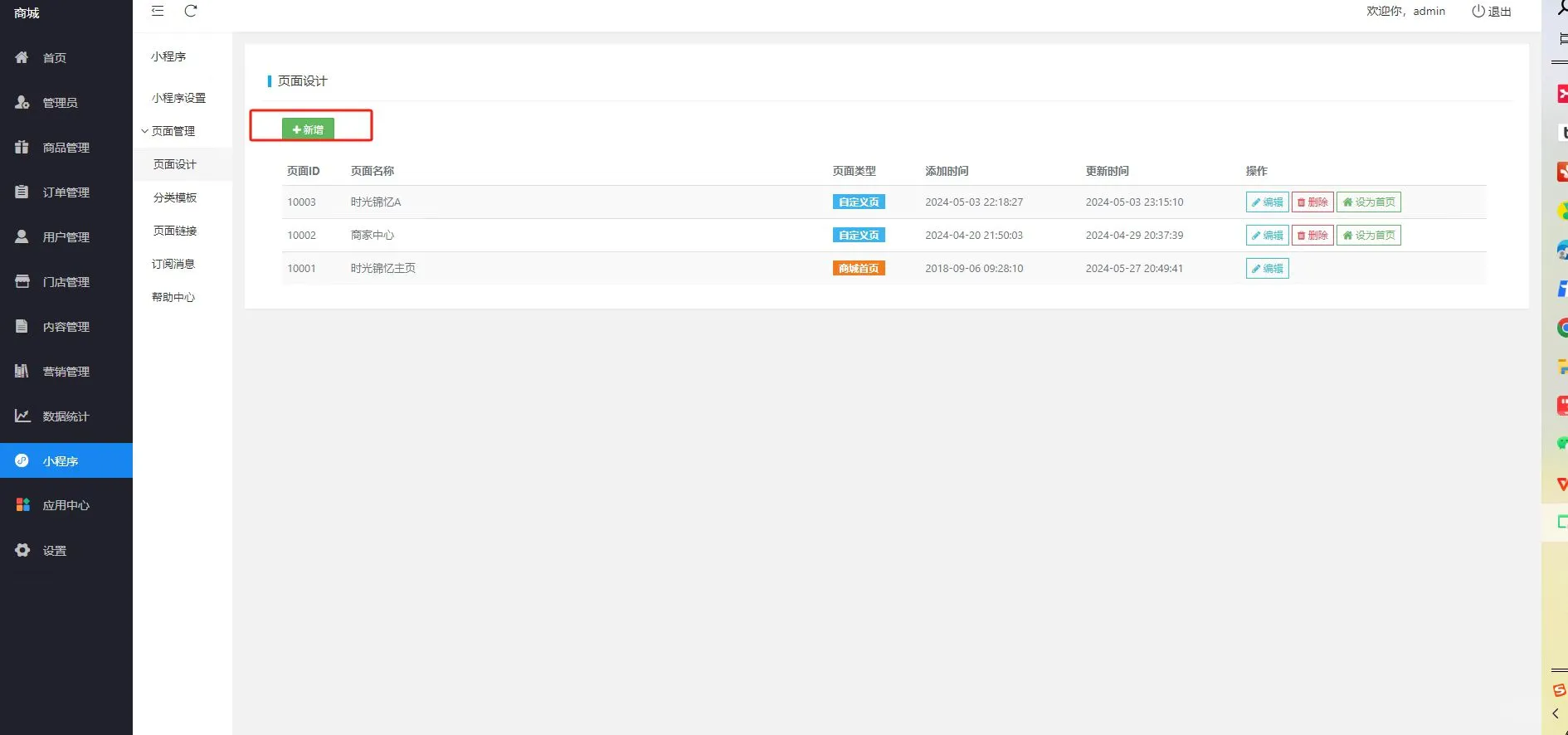1568x735 pixels.
Task: Click the 更新时间 column header
Action: tap(1107, 171)
